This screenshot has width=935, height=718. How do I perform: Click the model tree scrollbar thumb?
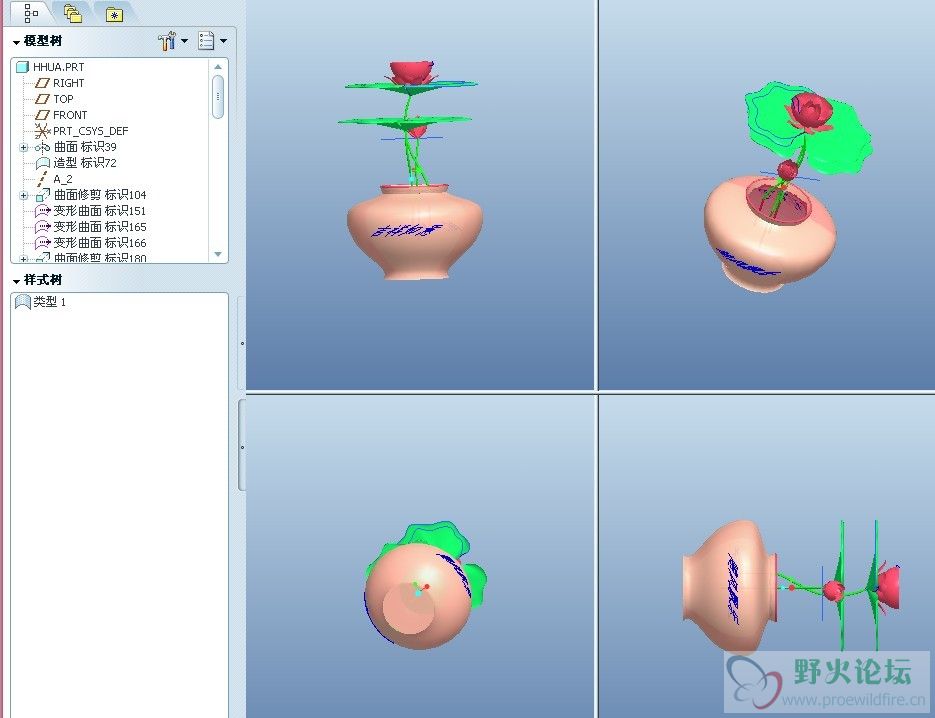click(218, 97)
